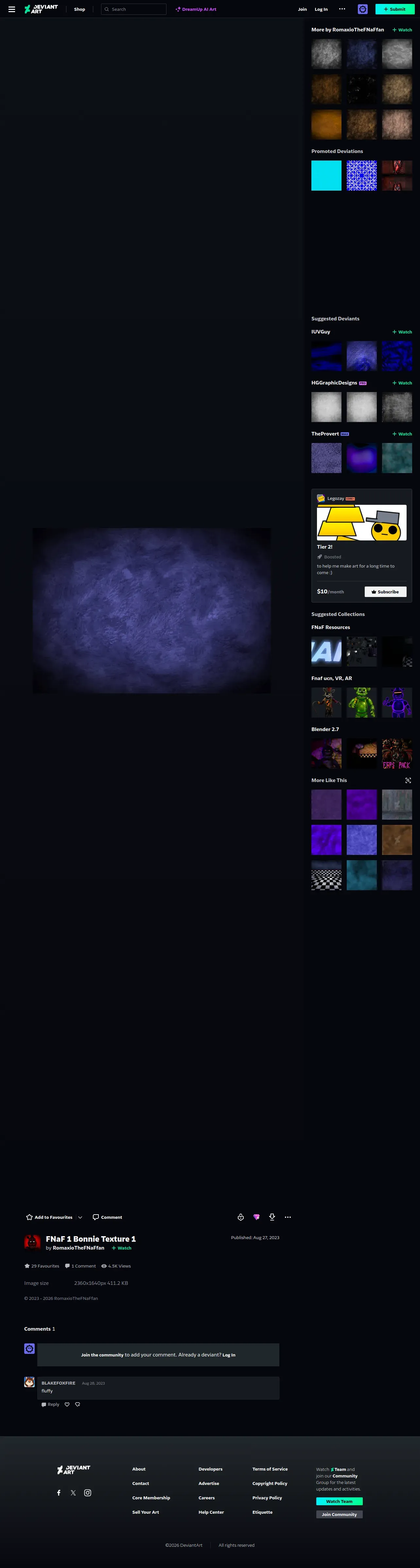Watch RomaxioTheFNaFfan in More by section
Image resolution: width=420 pixels, height=1568 pixels.
point(402,30)
